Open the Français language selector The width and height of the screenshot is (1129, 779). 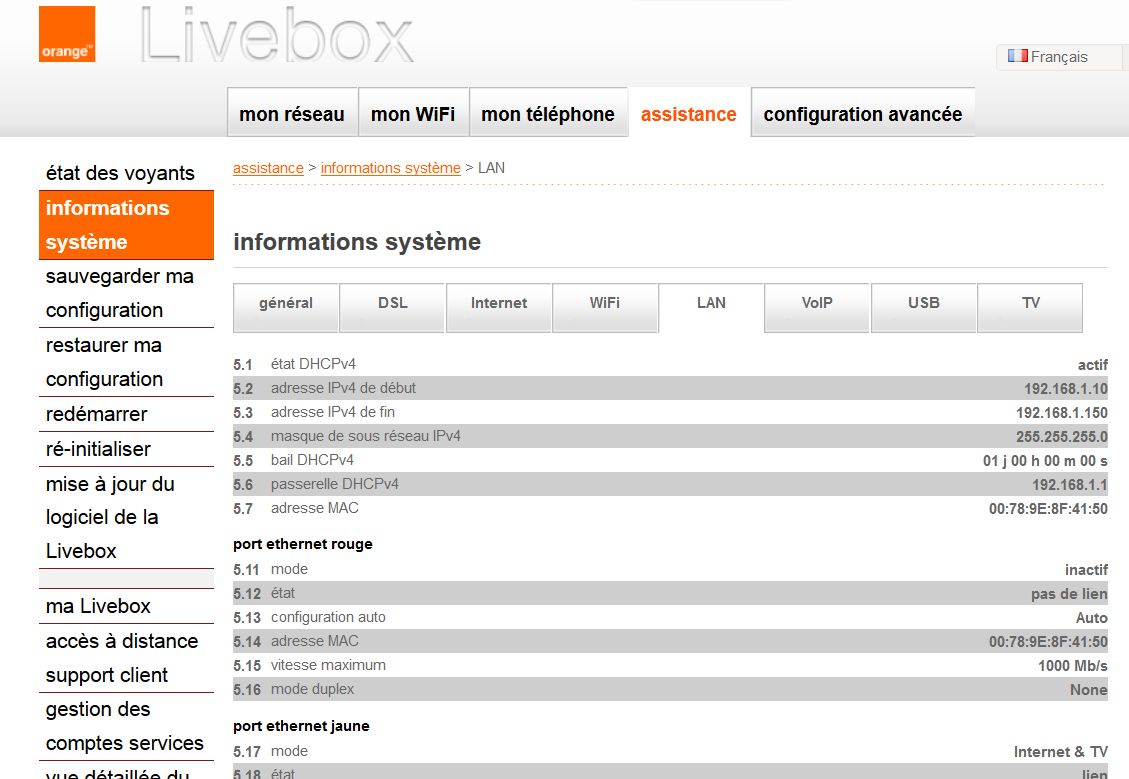[x=1058, y=57]
